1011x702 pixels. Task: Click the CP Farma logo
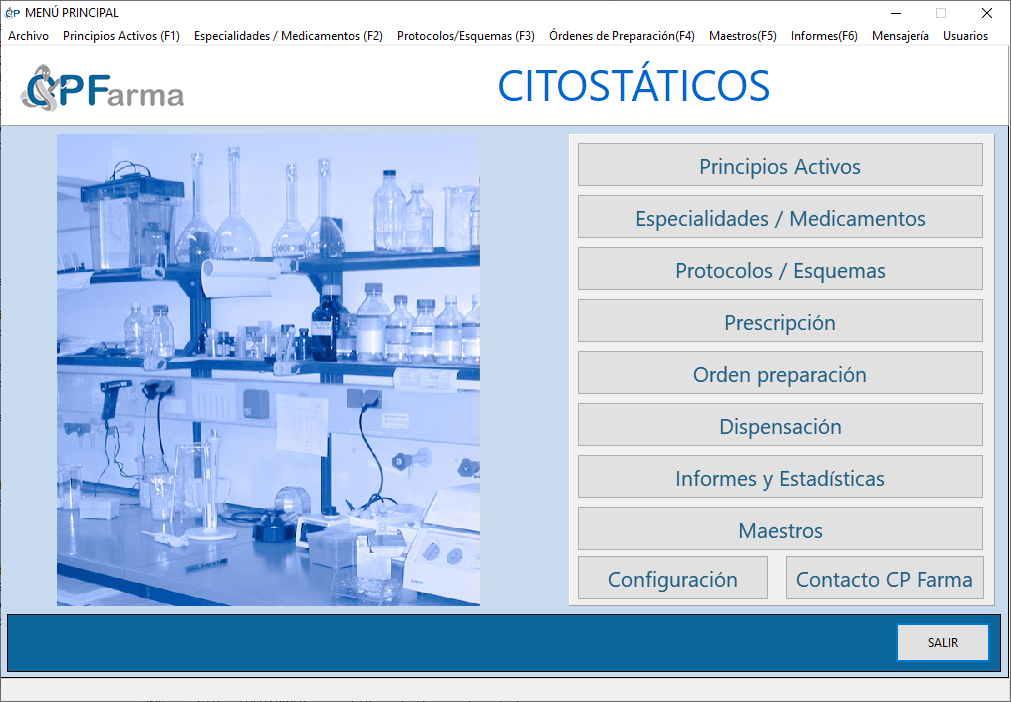[102, 88]
